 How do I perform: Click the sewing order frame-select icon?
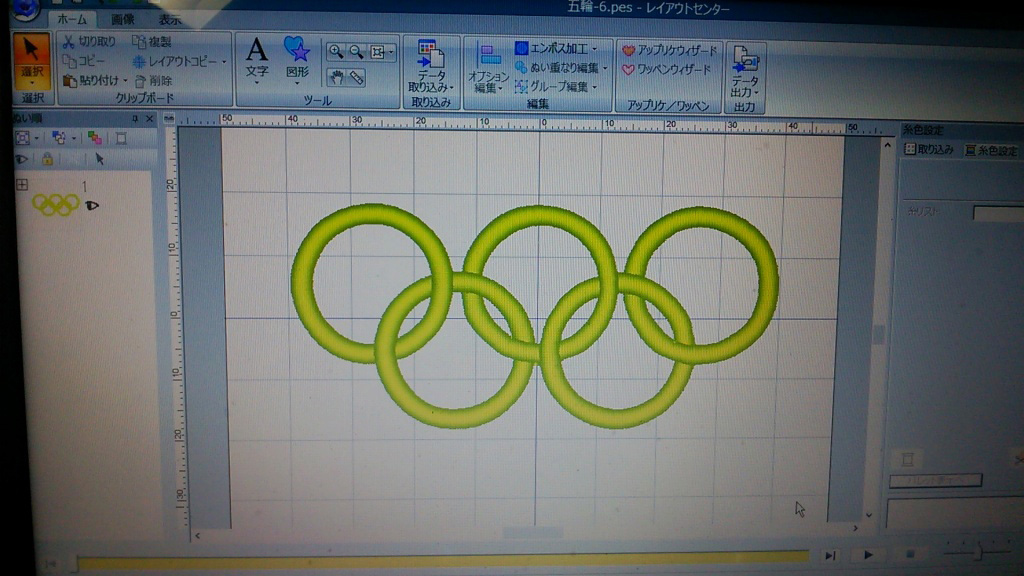point(23,138)
